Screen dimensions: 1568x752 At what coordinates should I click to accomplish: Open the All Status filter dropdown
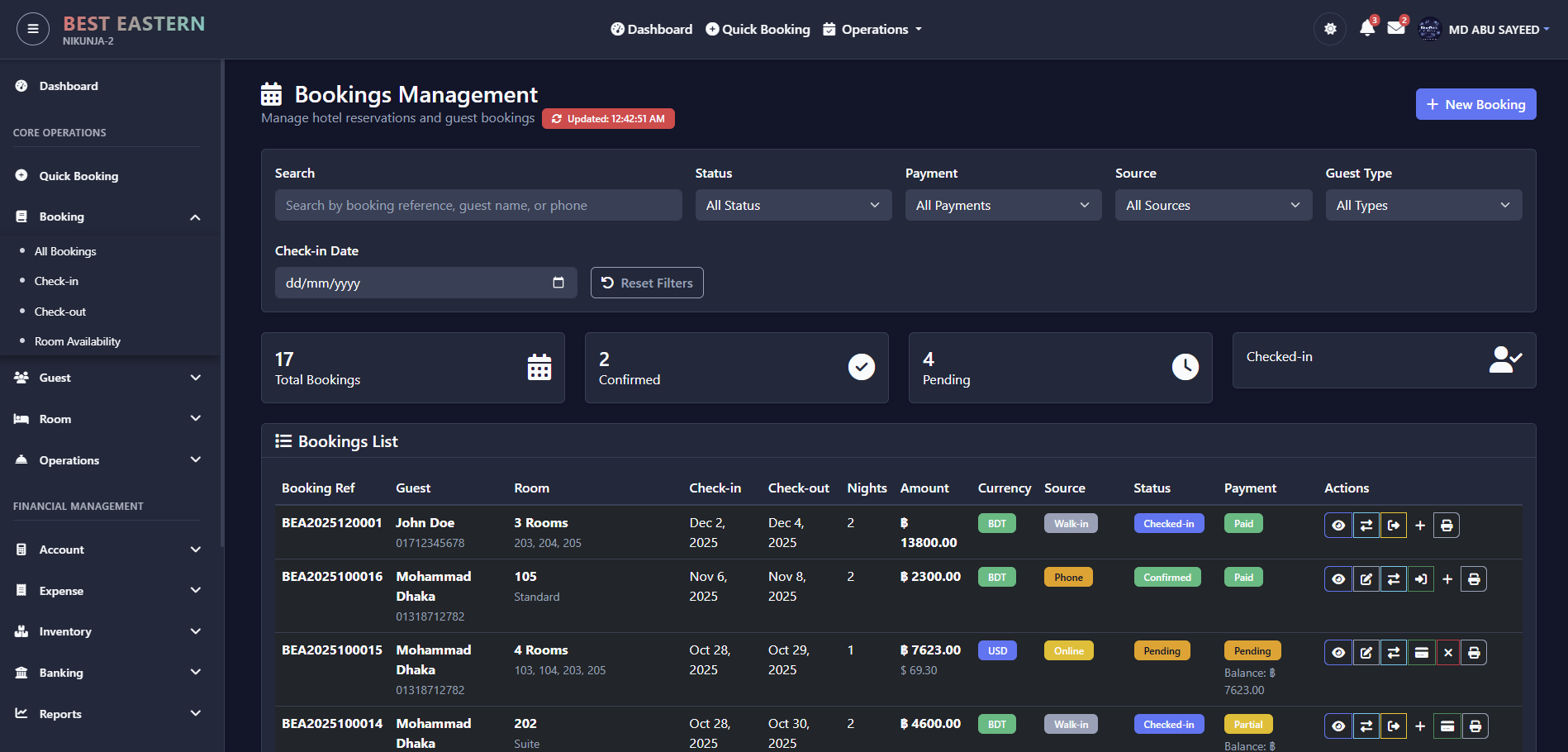792,205
